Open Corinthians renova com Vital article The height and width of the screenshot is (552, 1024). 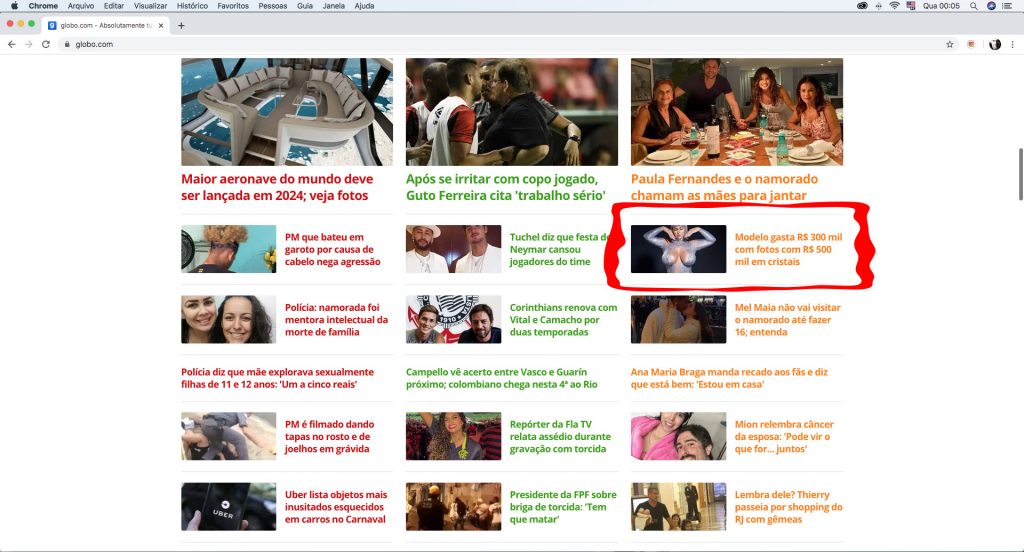pyautogui.click(x=563, y=319)
